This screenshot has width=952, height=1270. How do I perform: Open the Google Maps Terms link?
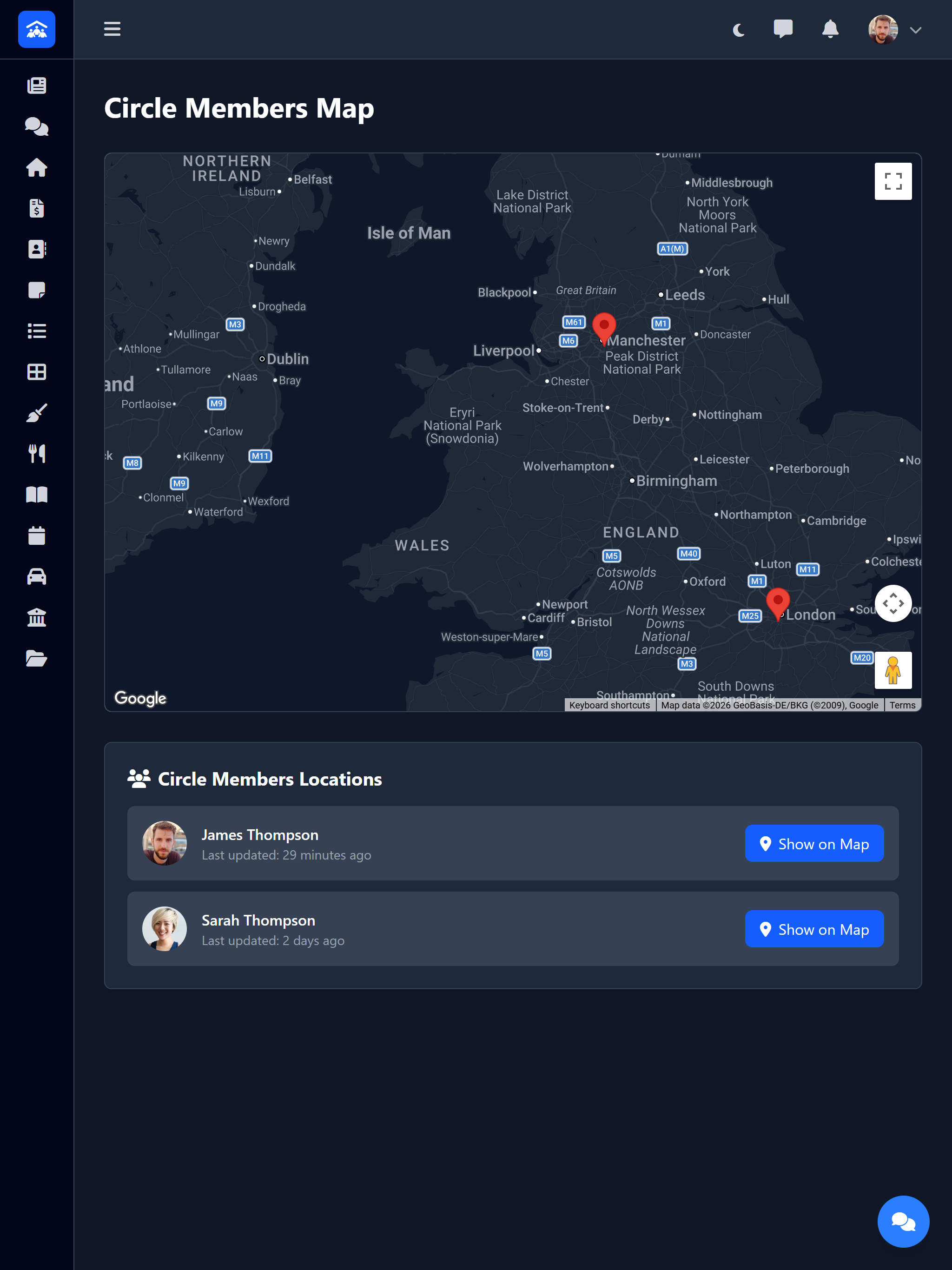tap(902, 705)
